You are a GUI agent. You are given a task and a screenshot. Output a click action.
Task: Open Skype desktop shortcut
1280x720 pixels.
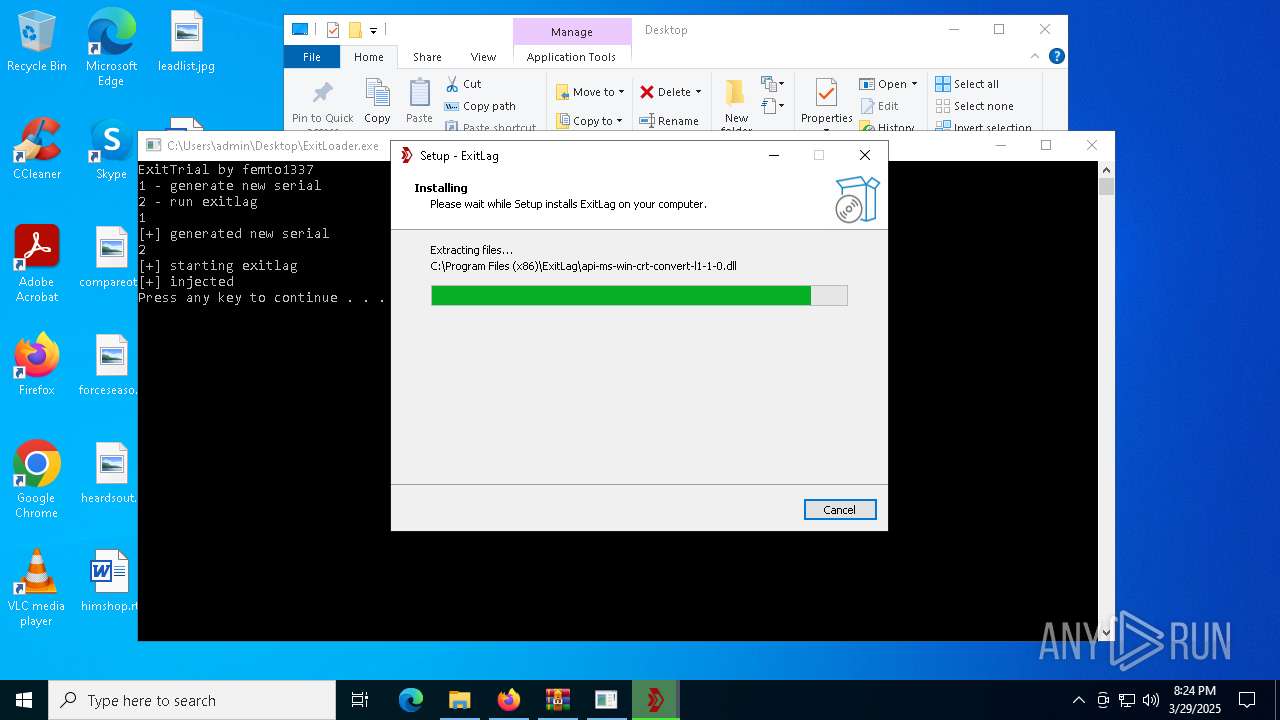click(x=111, y=150)
